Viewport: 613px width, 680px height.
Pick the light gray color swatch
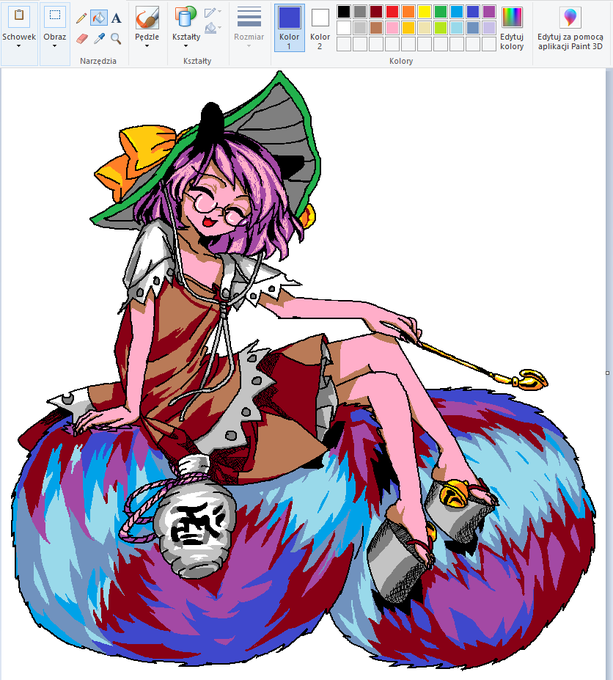click(x=360, y=28)
